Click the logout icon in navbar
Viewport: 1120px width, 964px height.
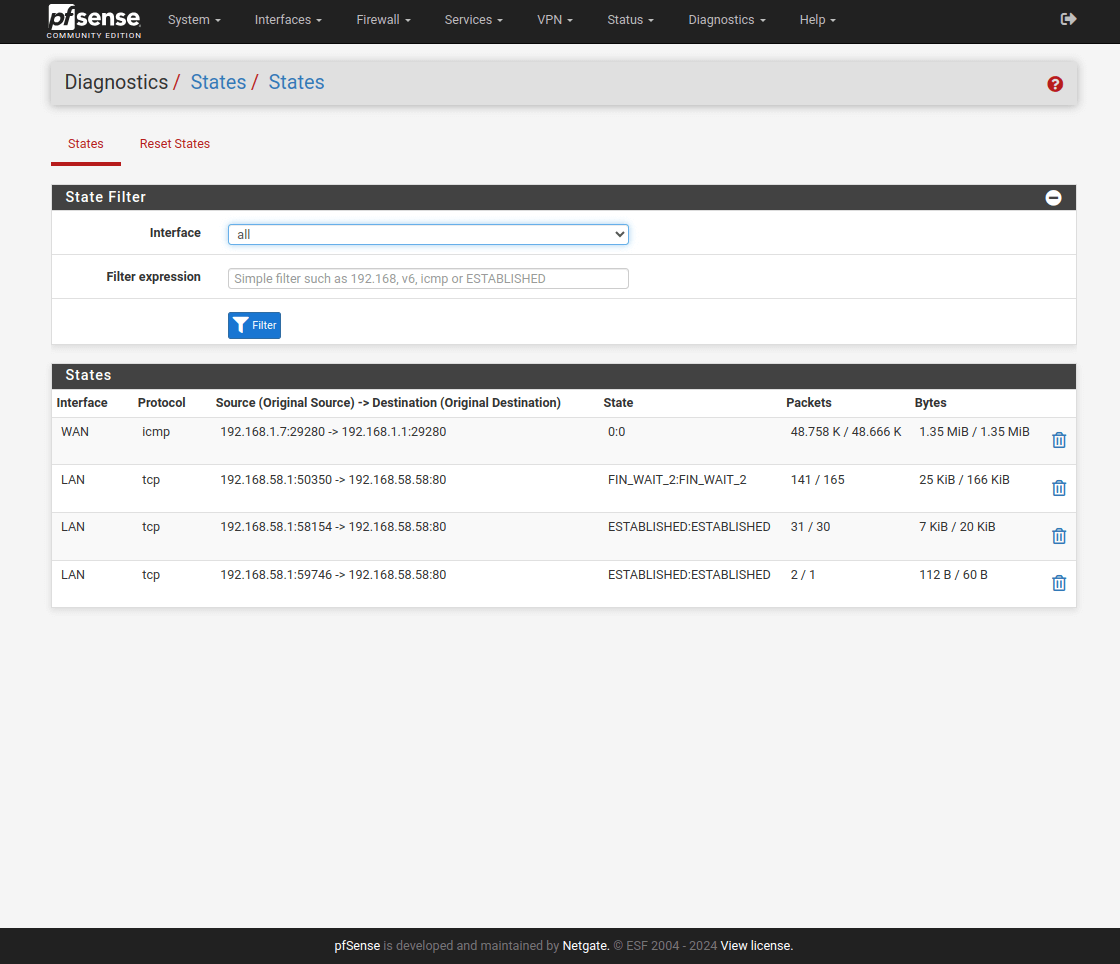1068,19
